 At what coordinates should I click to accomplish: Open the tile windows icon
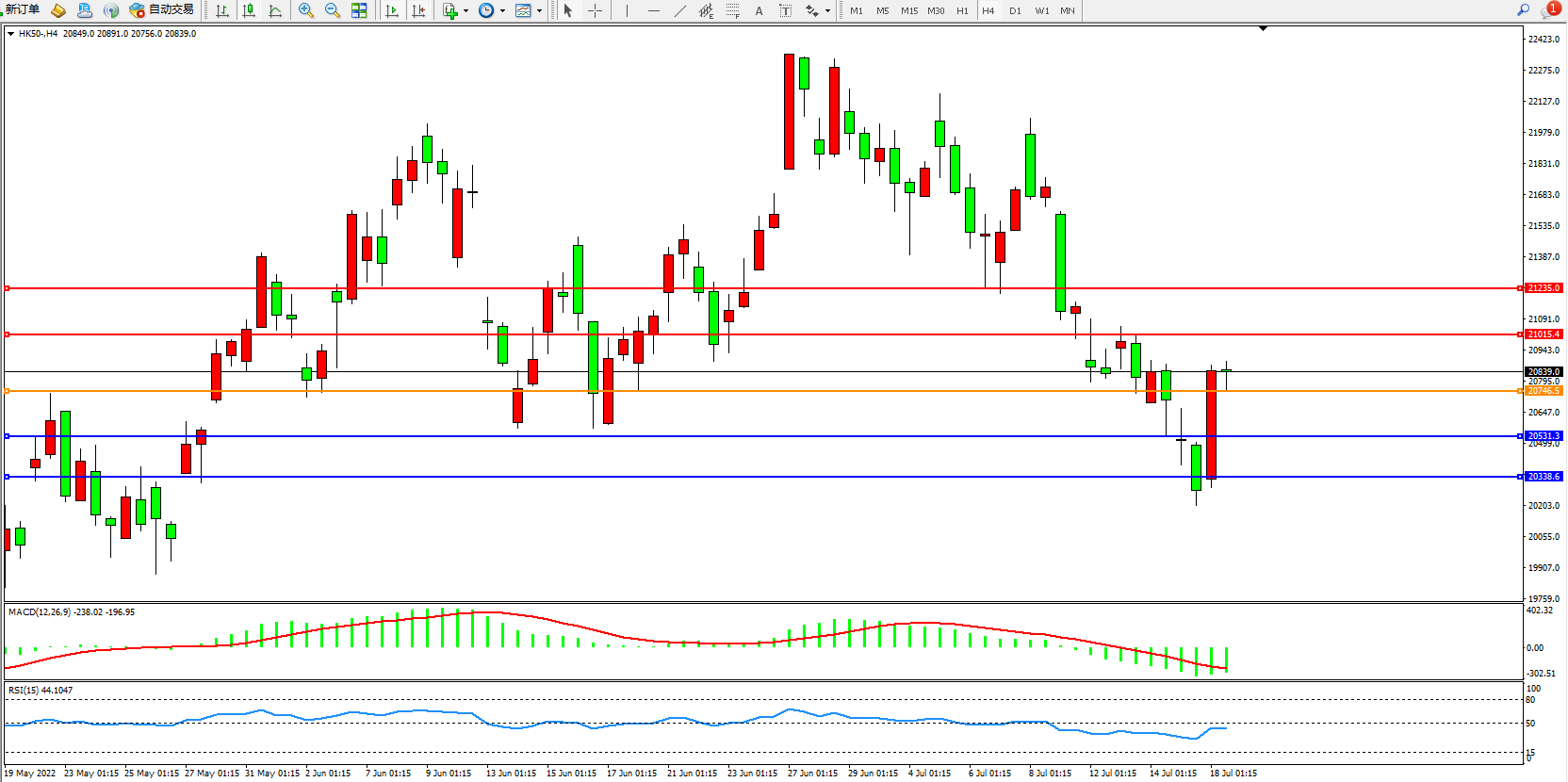pos(359,10)
